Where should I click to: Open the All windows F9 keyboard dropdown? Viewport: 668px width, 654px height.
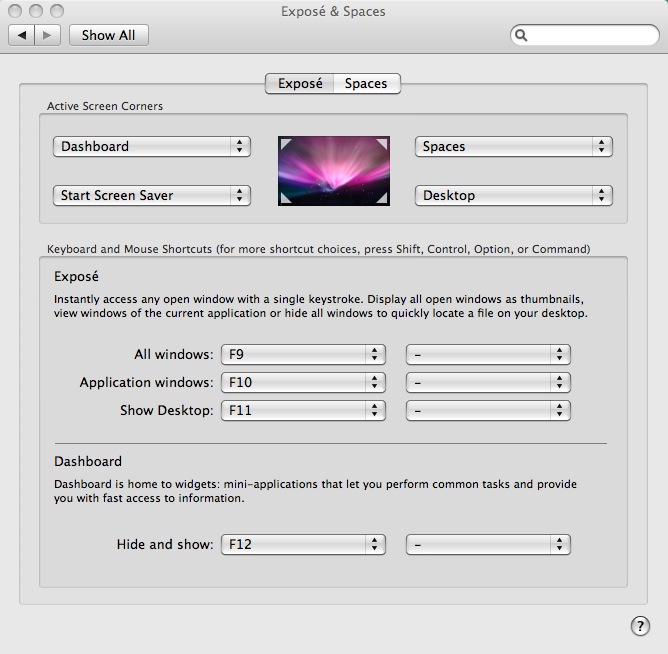tap(303, 354)
